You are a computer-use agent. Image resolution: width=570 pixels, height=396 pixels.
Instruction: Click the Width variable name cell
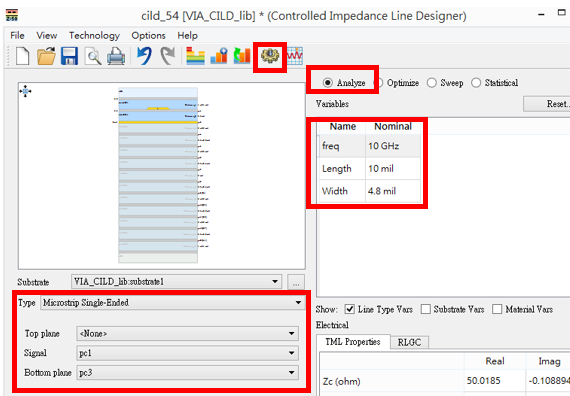[x=342, y=191]
